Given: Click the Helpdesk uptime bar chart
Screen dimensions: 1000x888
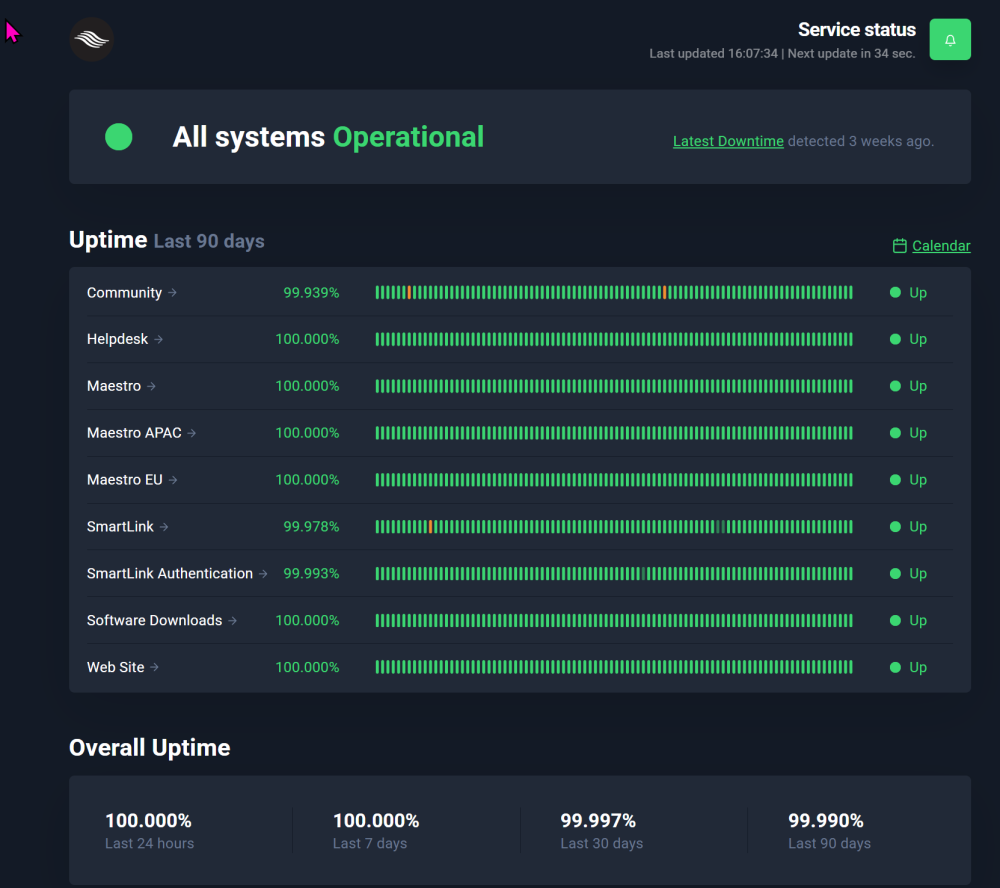Looking at the screenshot, I should [x=614, y=339].
